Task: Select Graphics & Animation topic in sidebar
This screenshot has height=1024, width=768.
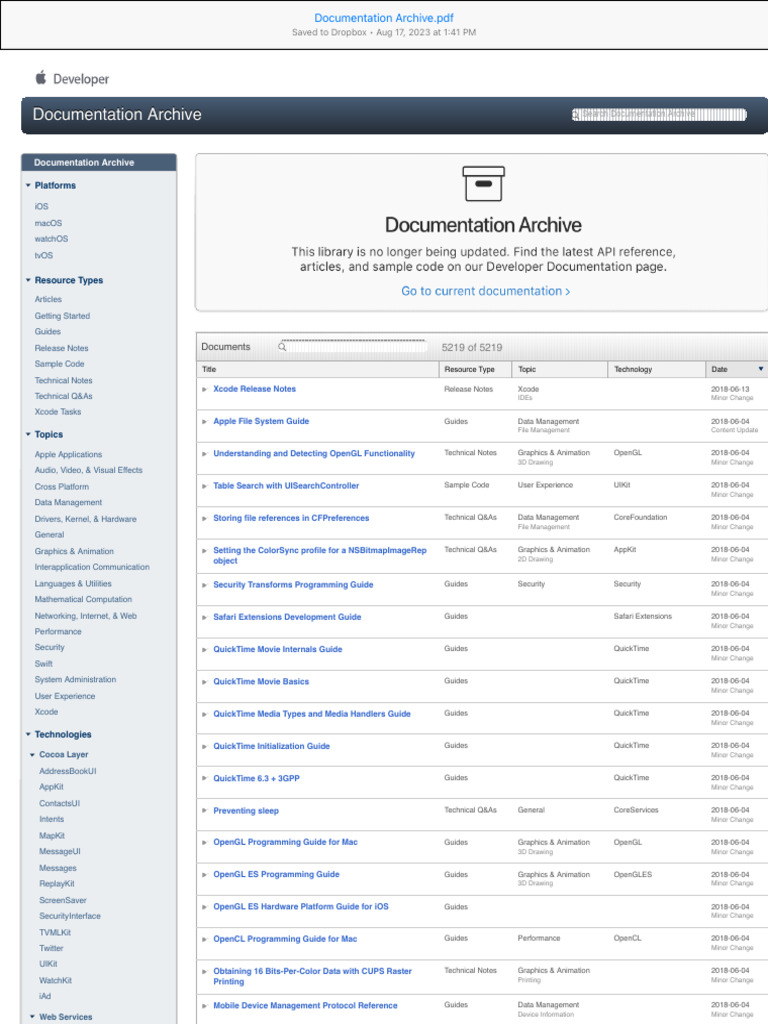Action: tap(74, 551)
